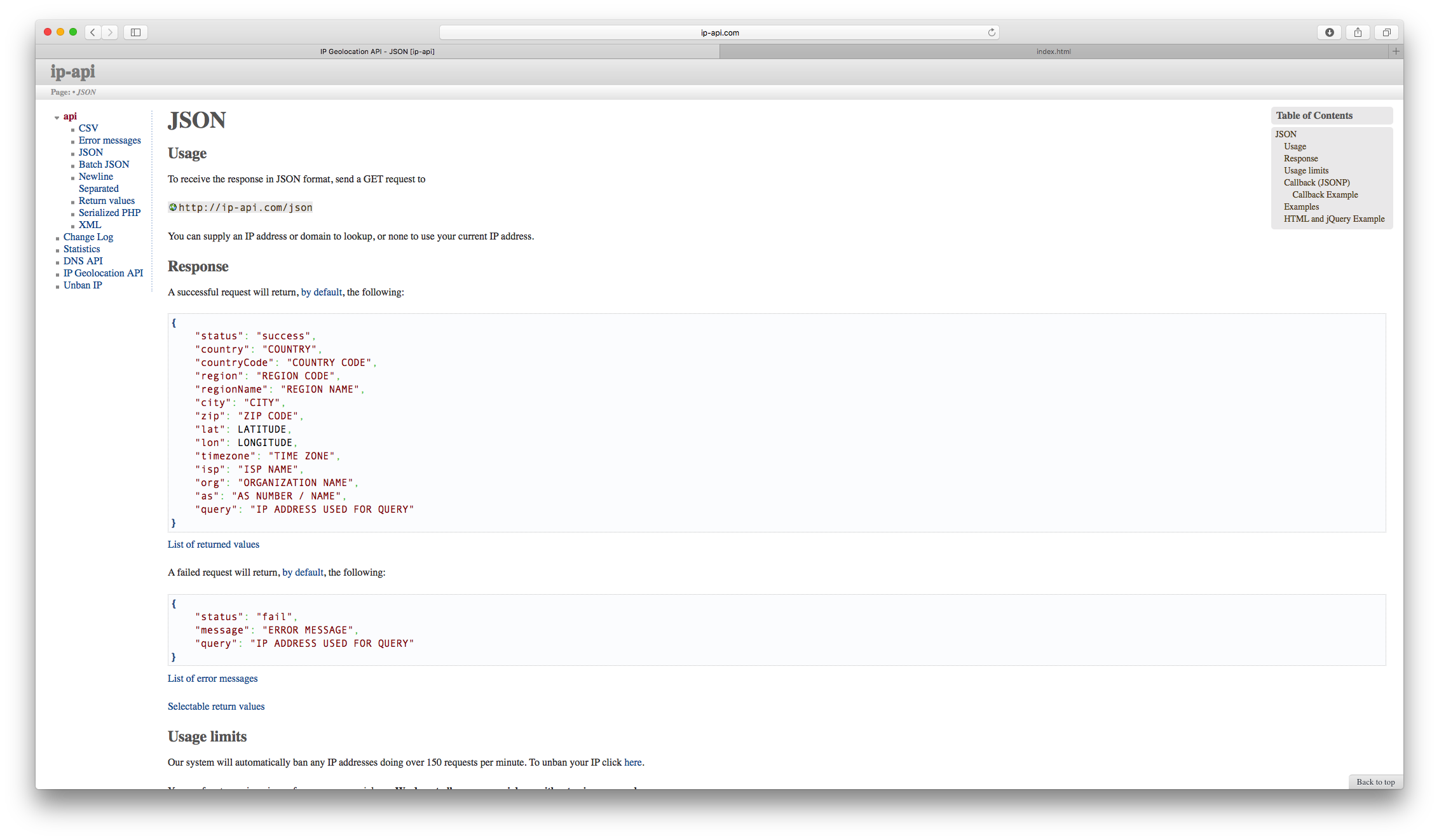
Task: Click the ip-api.com address bar
Action: coord(719,32)
